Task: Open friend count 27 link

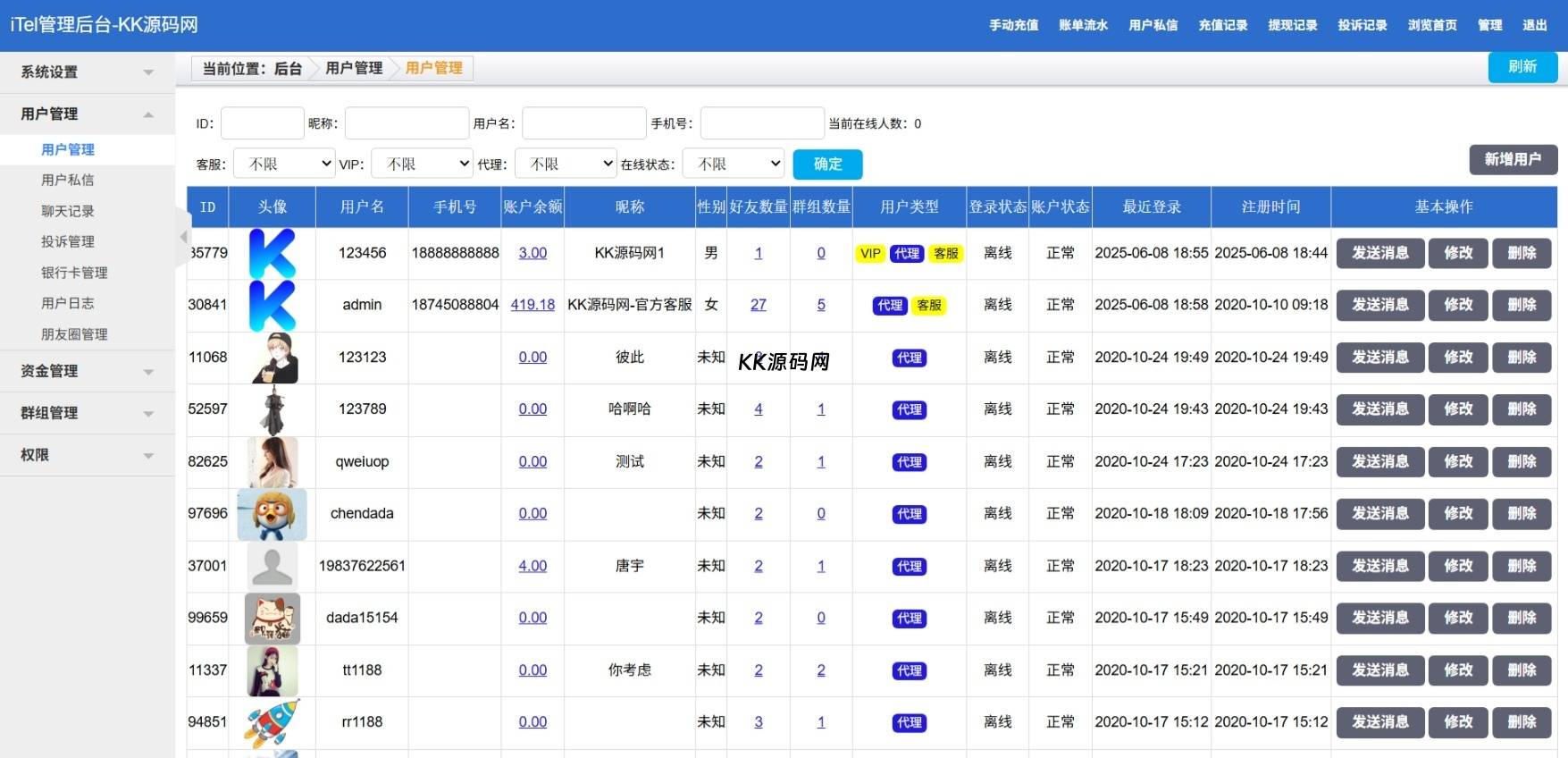Action: (x=759, y=305)
